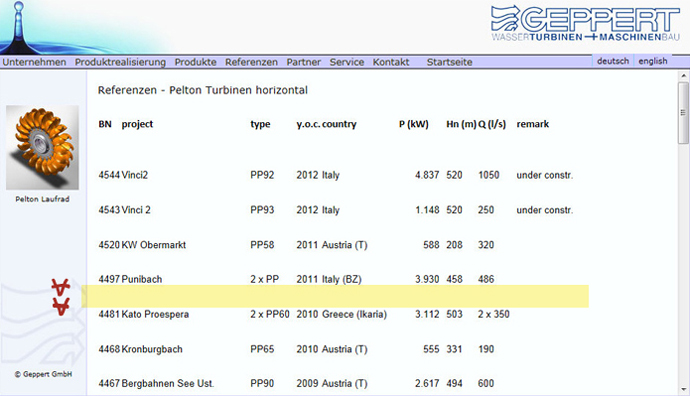
Task: Open the Unternehmen menu
Action: point(34,62)
